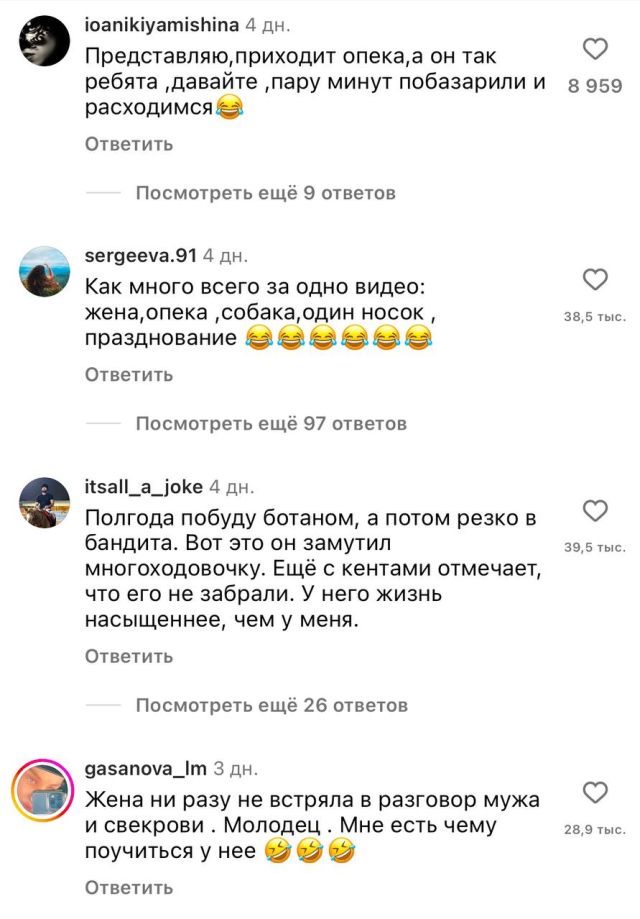Viewport: 640px width, 919px height.
Task: Open ioanikiyamishina's profile picture
Action: pyautogui.click(x=44, y=39)
